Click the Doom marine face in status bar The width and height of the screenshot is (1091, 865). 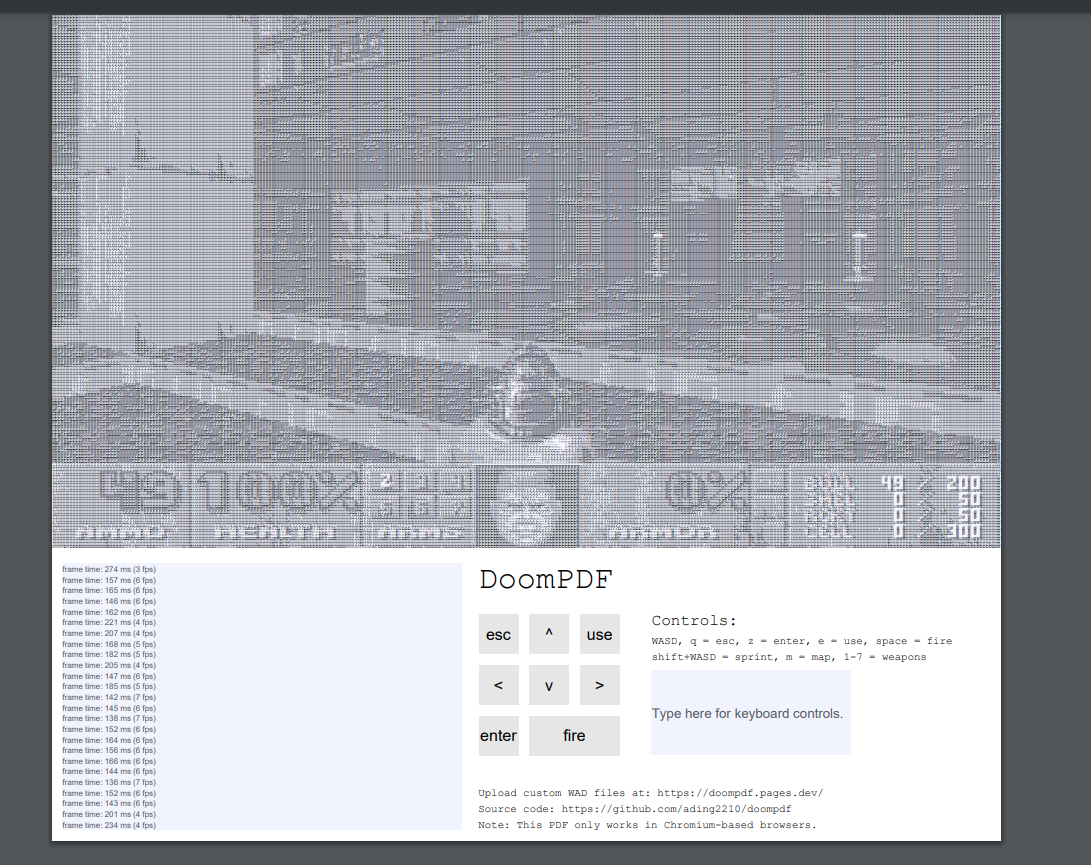click(527, 507)
